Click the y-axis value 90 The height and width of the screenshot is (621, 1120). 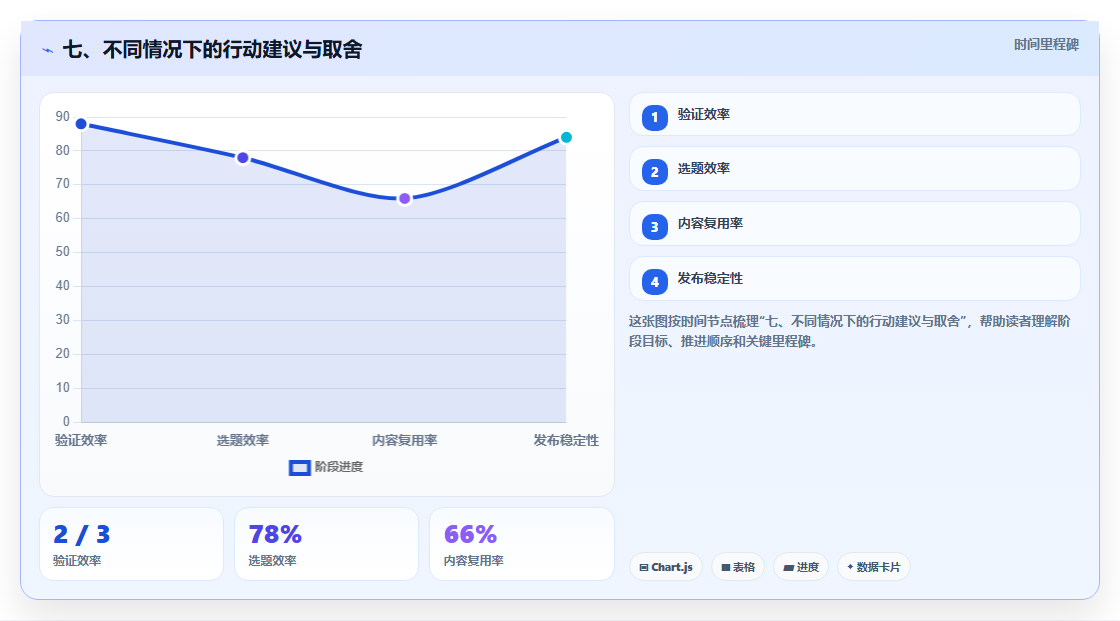click(x=63, y=116)
